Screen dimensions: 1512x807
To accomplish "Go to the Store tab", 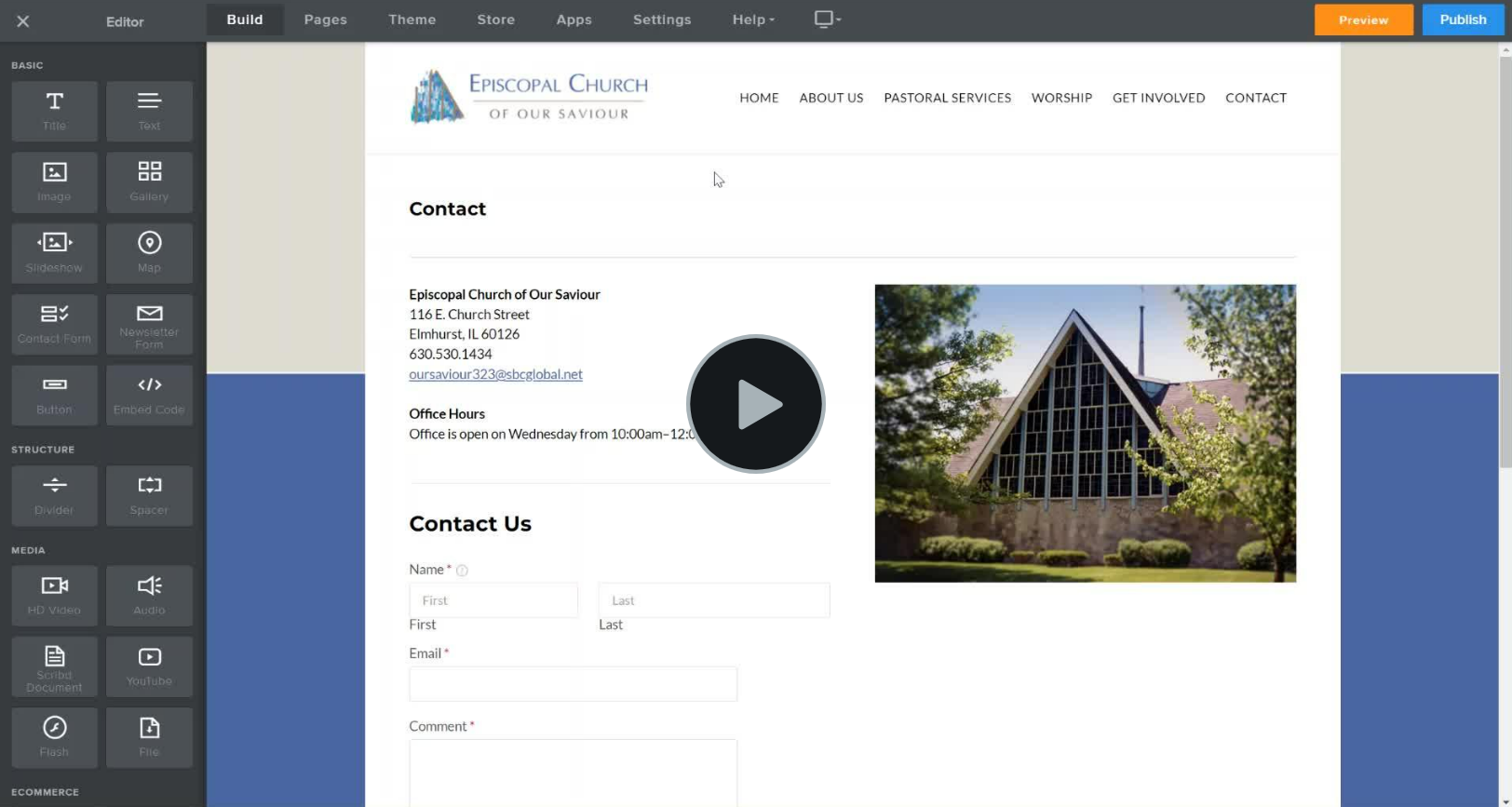I will coord(495,20).
